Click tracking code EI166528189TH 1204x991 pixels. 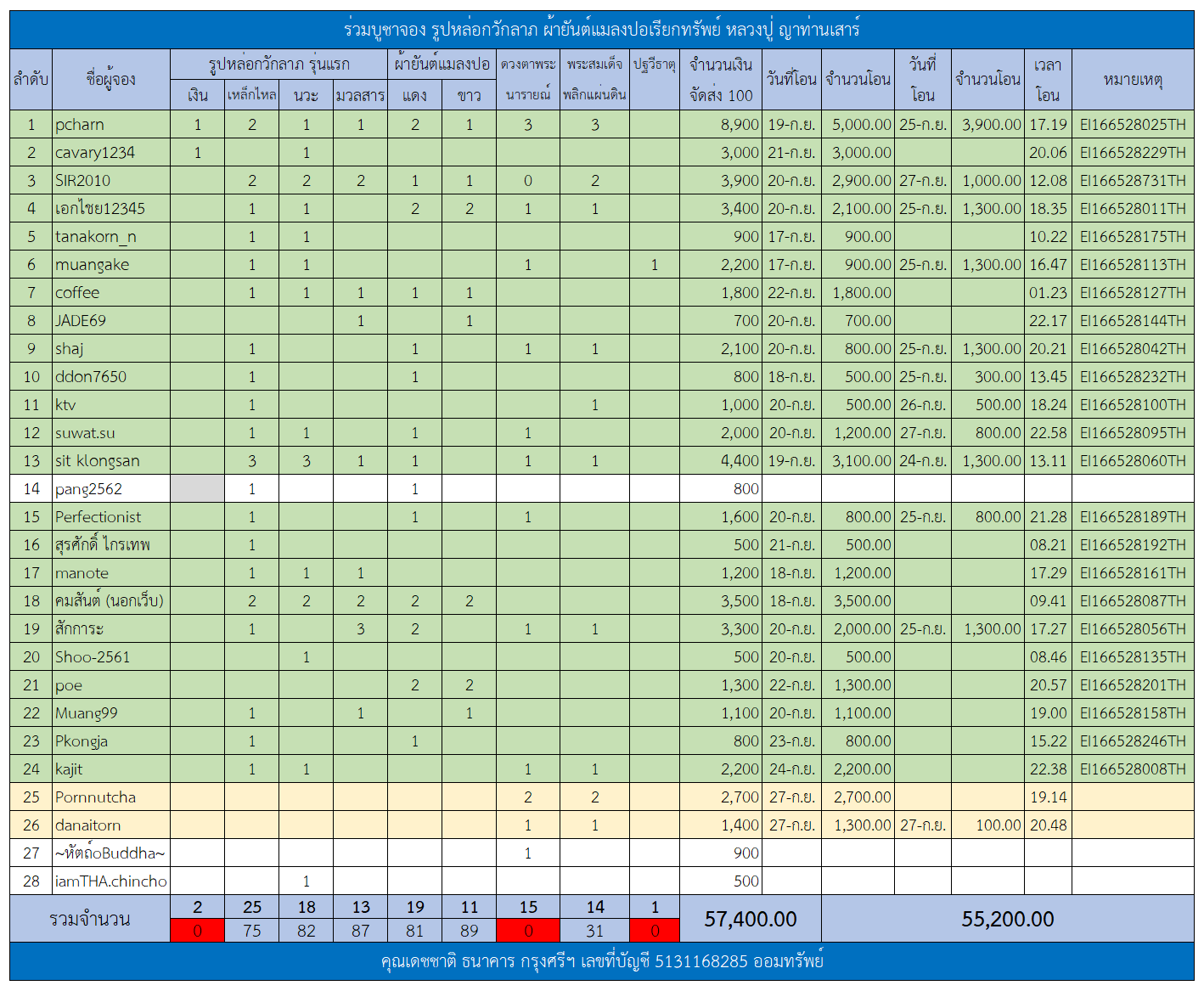click(1133, 516)
